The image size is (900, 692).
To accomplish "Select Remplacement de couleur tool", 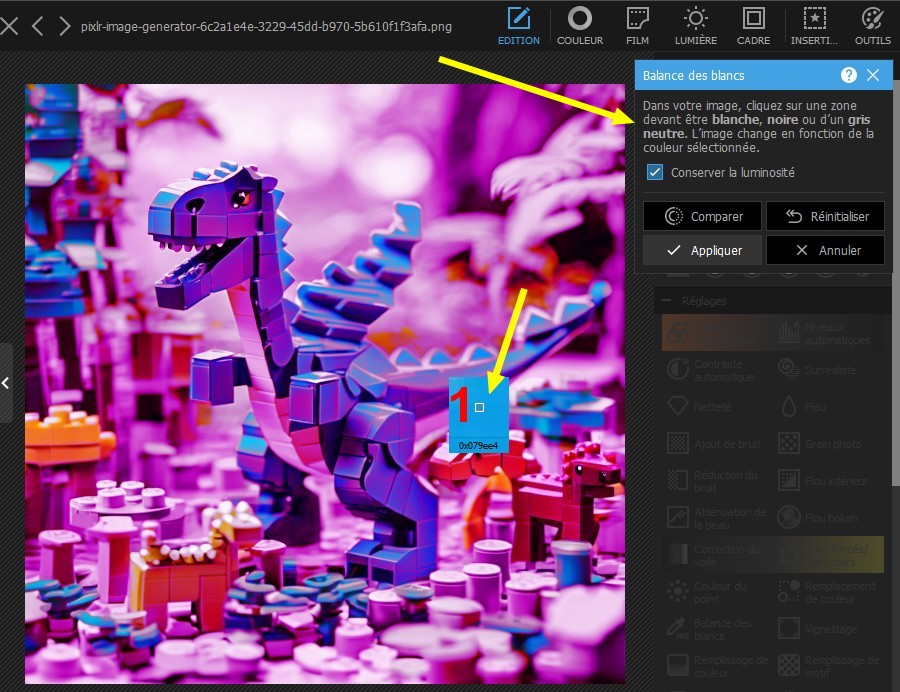I will [x=828, y=592].
